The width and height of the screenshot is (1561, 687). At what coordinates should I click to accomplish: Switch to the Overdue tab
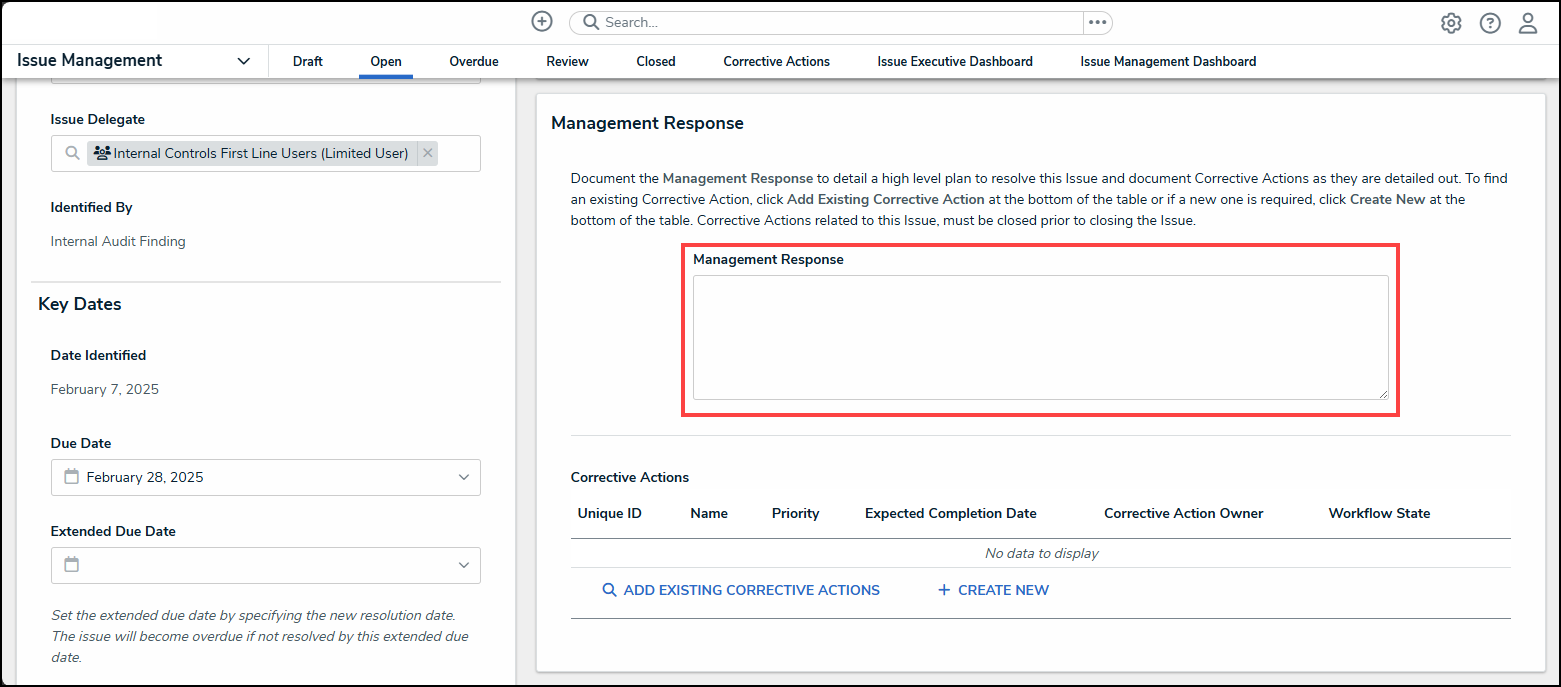click(473, 61)
